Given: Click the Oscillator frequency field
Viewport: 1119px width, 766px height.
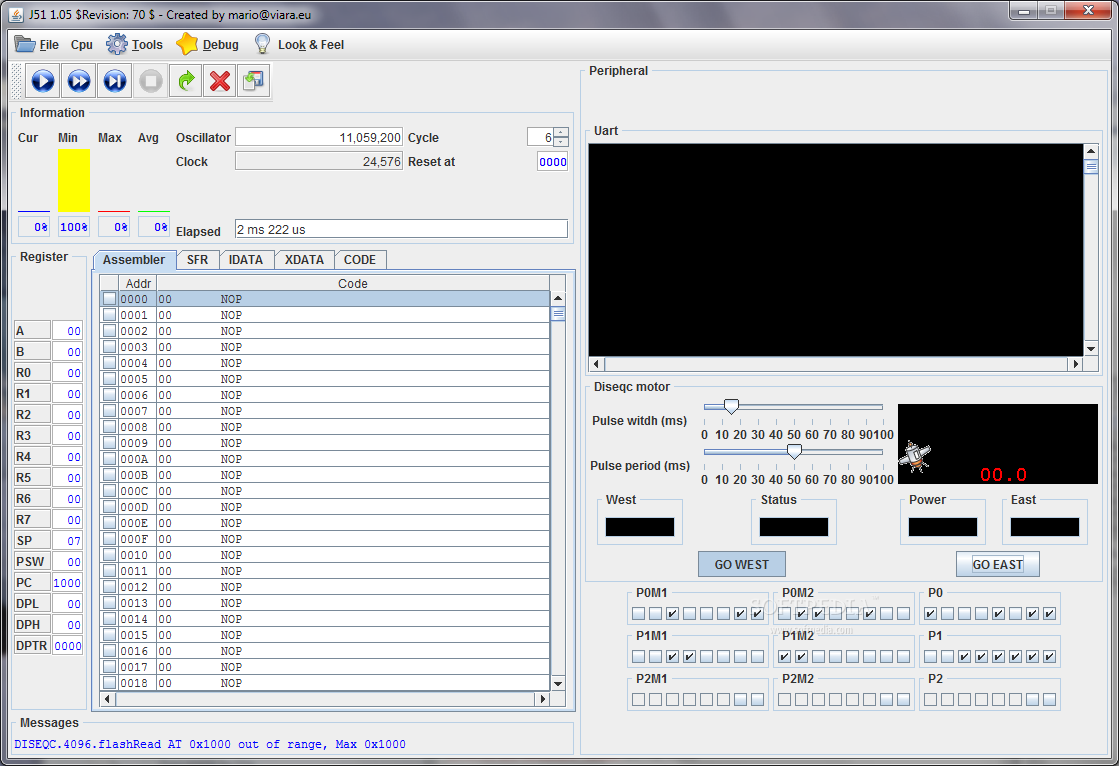Looking at the screenshot, I should (x=319, y=137).
